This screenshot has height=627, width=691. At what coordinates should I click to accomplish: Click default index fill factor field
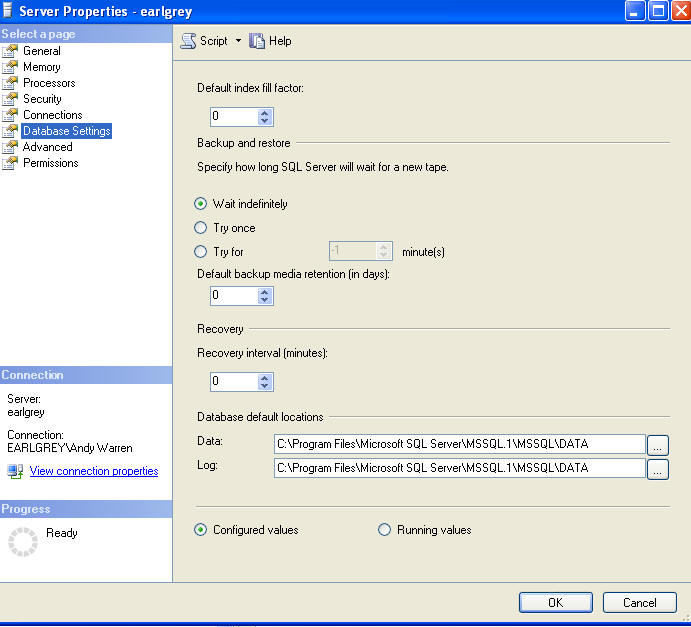tap(234, 117)
